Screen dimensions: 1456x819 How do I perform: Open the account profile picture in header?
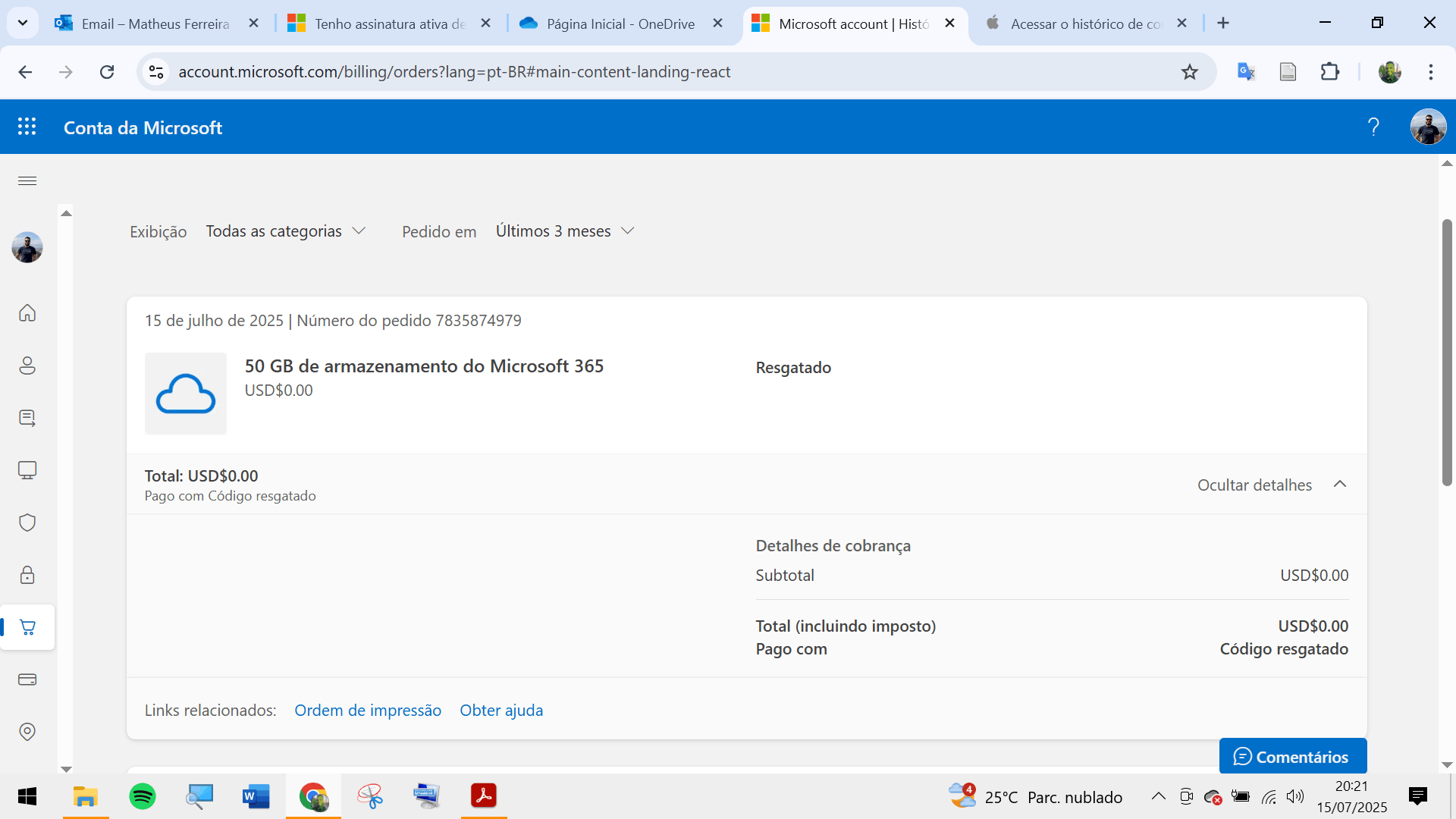tap(1428, 127)
